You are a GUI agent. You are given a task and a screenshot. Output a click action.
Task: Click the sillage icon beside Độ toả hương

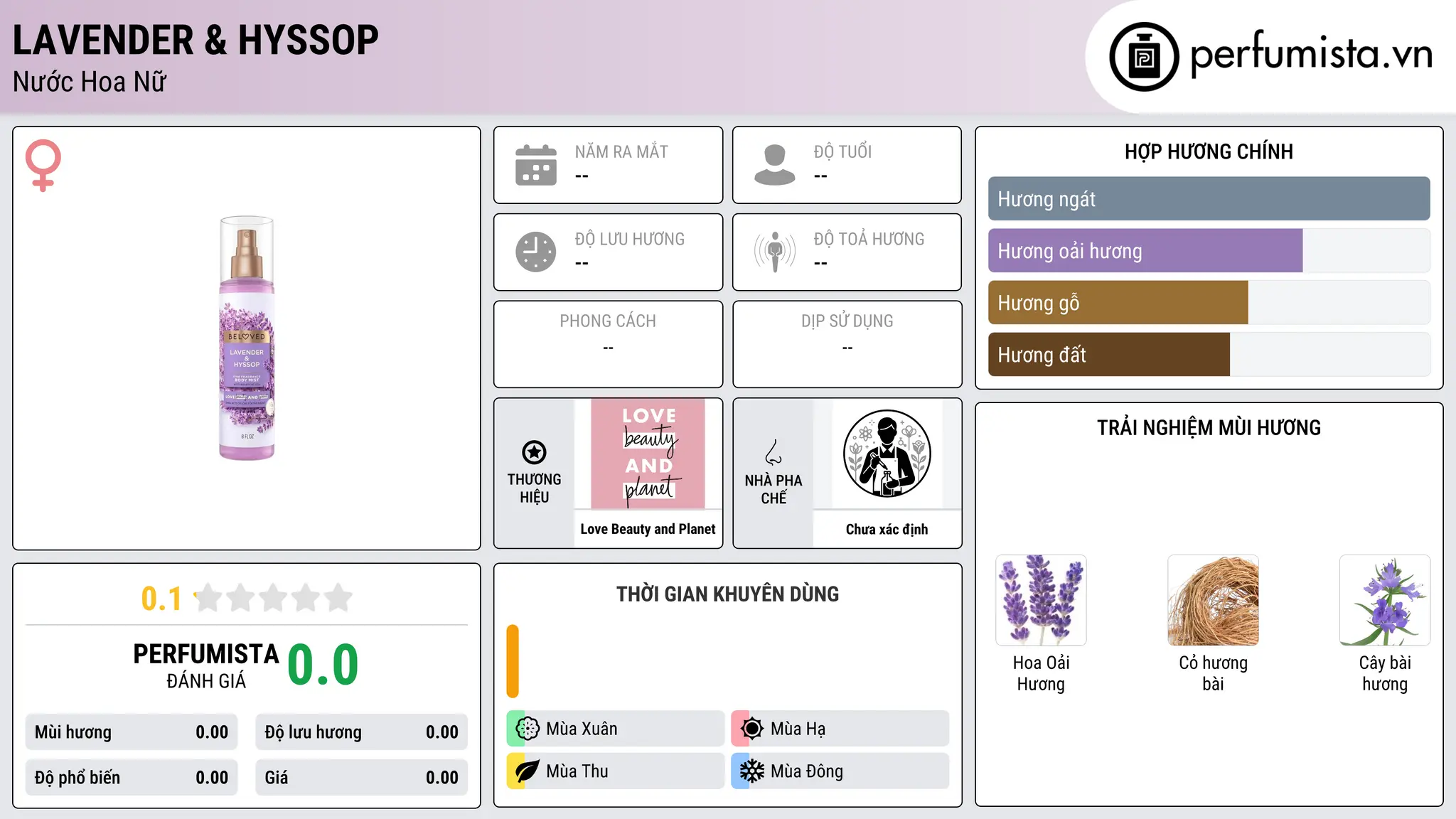tap(775, 252)
